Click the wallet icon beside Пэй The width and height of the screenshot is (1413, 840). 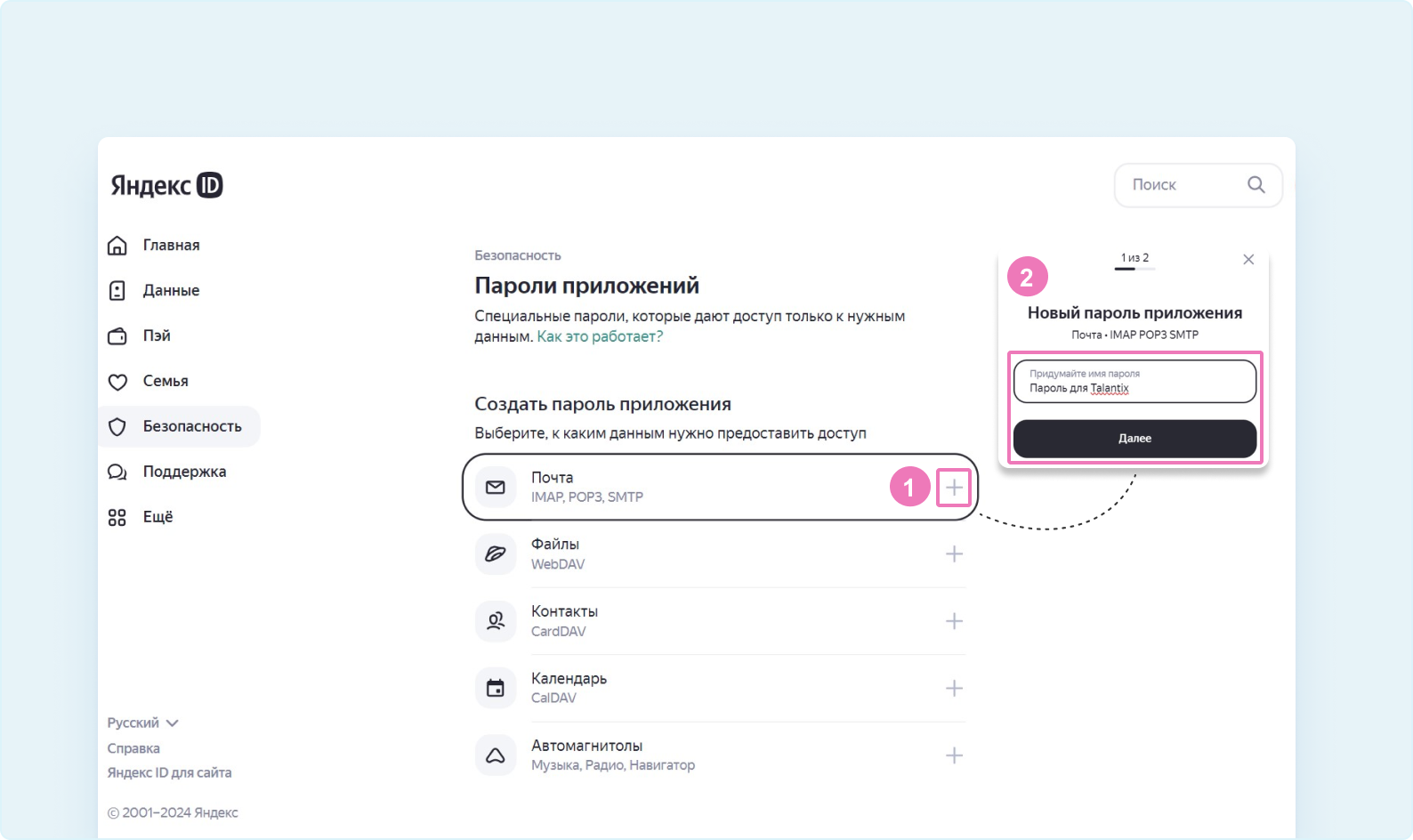[x=117, y=336]
